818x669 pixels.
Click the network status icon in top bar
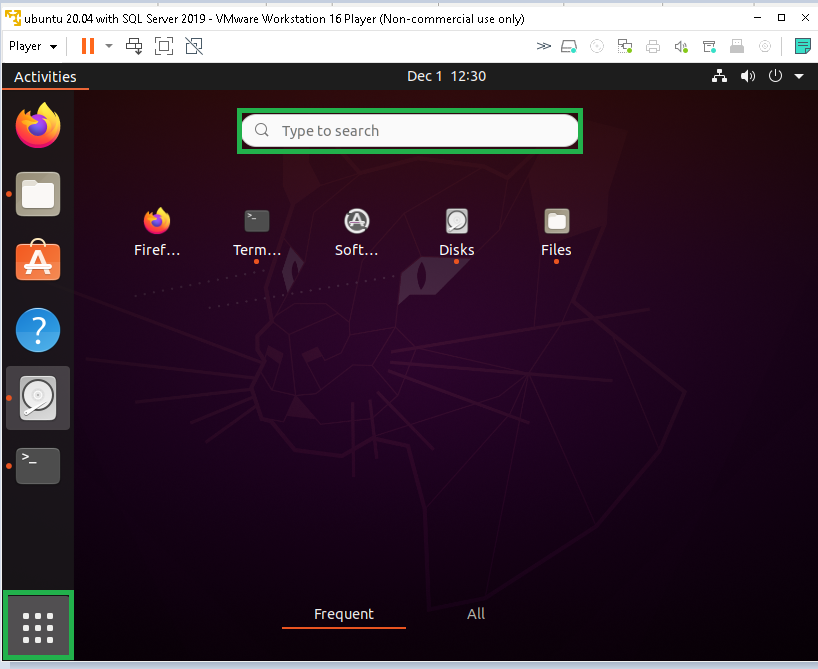[719, 76]
